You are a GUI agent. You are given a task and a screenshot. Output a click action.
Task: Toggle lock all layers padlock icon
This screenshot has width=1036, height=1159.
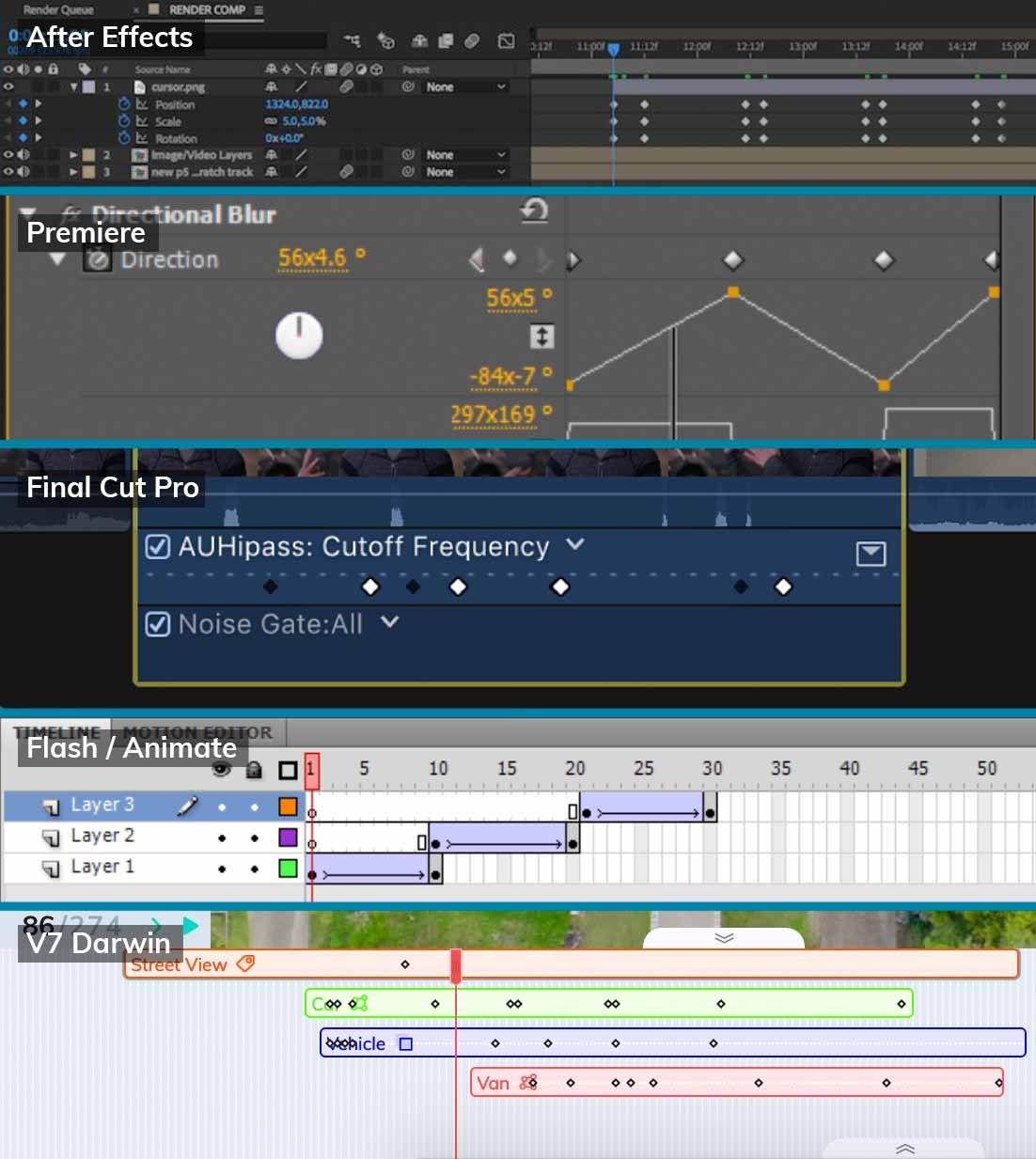click(x=254, y=770)
